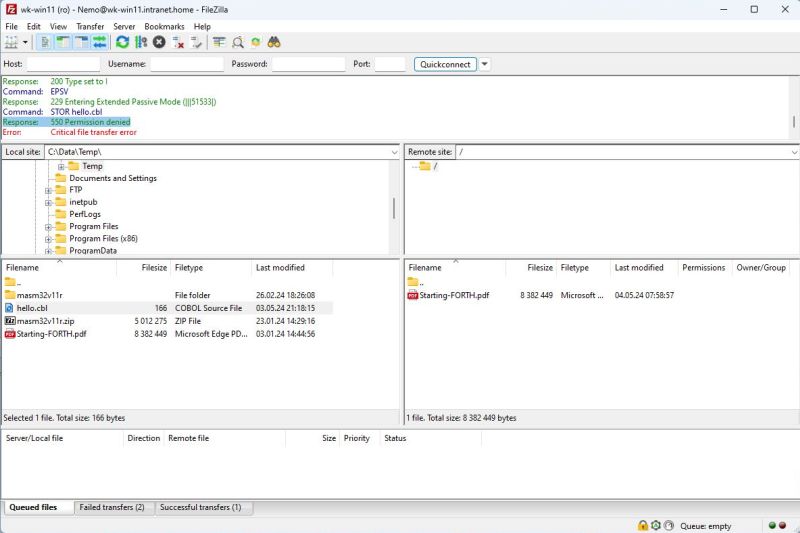
Task: Cancel the current operation
Action: [159, 42]
